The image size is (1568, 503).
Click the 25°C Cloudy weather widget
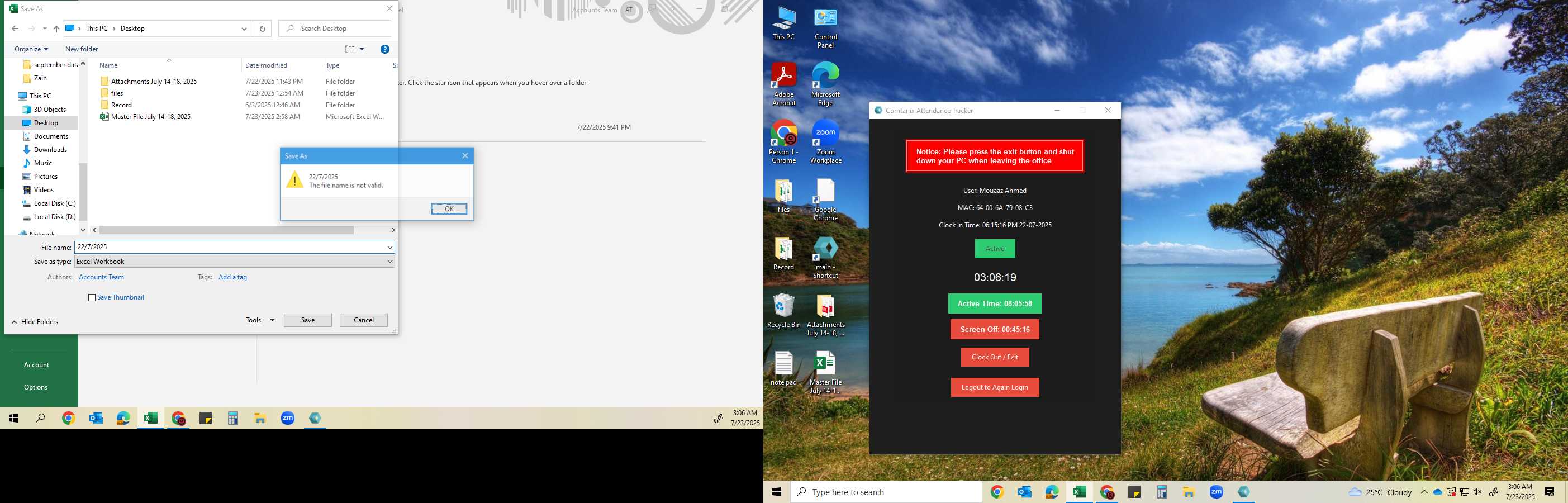pos(1380,492)
